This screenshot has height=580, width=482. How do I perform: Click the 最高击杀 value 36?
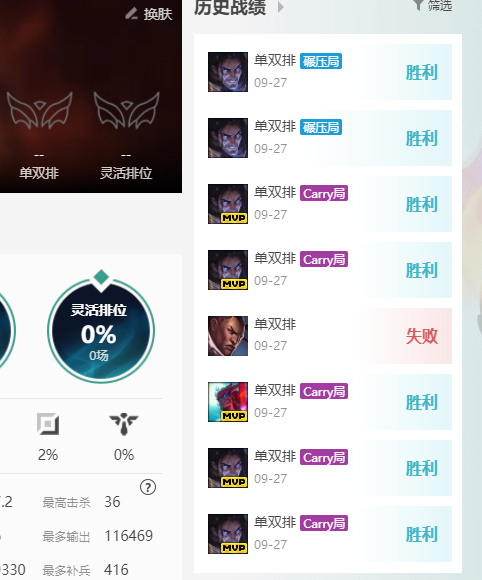tap(112, 502)
